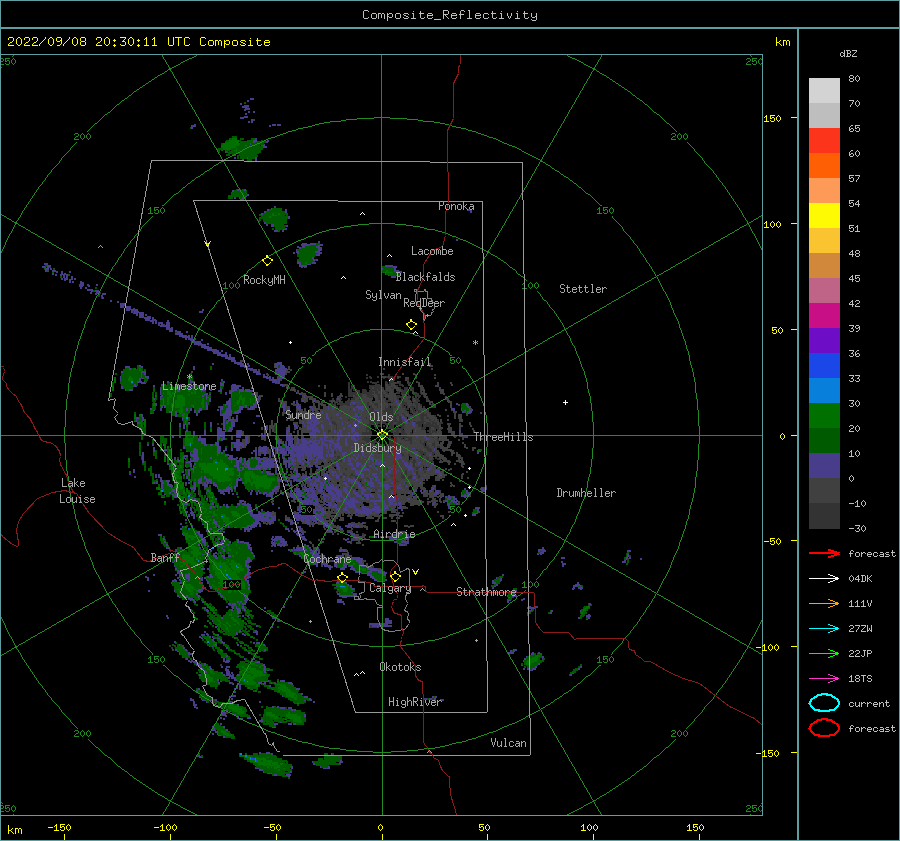Click the Cochrane town label
This screenshot has width=900, height=841.
327,559
